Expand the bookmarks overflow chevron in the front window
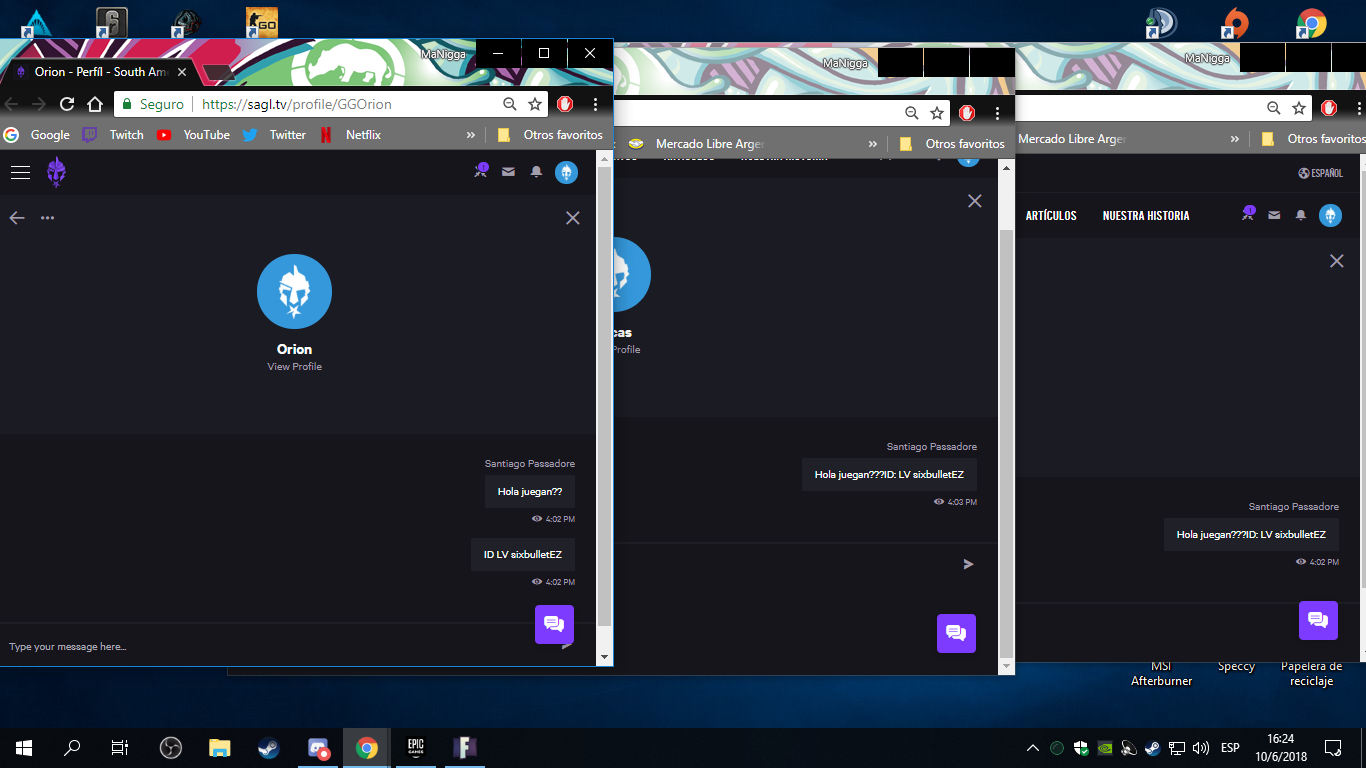This screenshot has width=1366, height=768. tap(471, 135)
